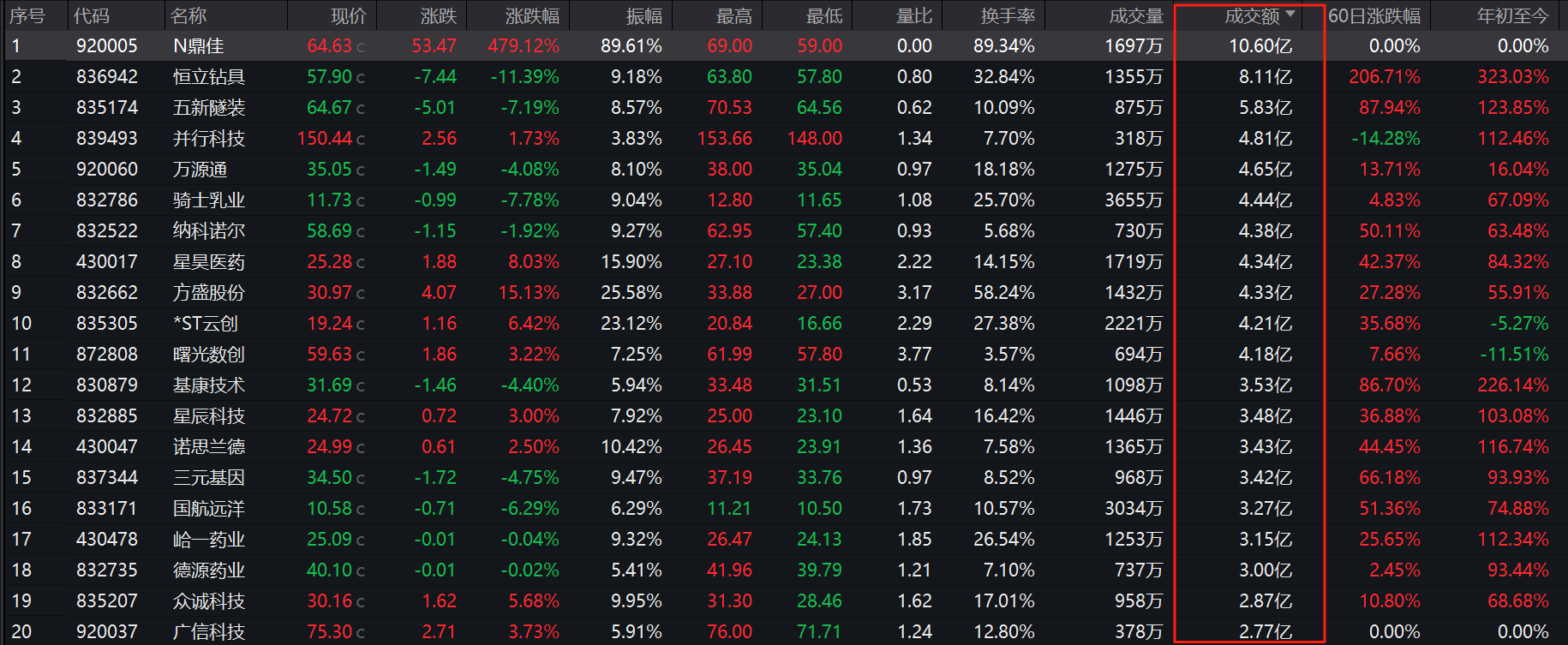The height and width of the screenshot is (645, 1568).
Task: Click stock code 832522
Action: tap(107, 231)
